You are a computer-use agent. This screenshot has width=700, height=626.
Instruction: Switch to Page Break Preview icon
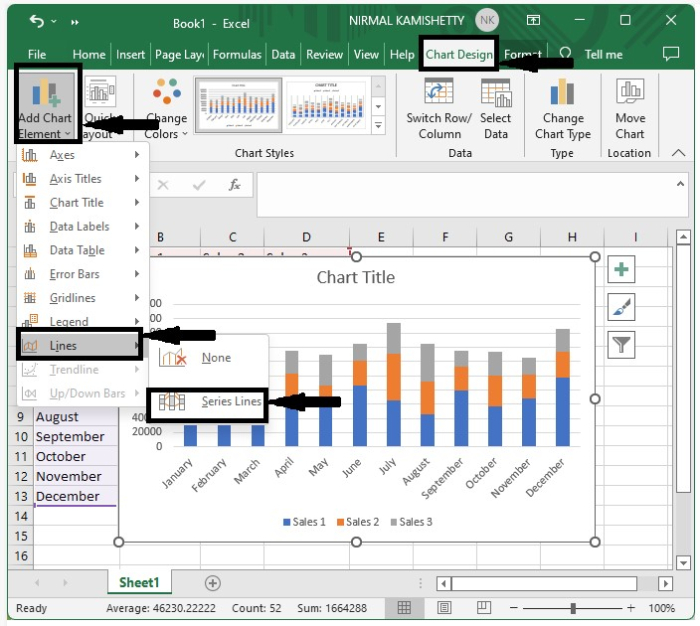[484, 608]
